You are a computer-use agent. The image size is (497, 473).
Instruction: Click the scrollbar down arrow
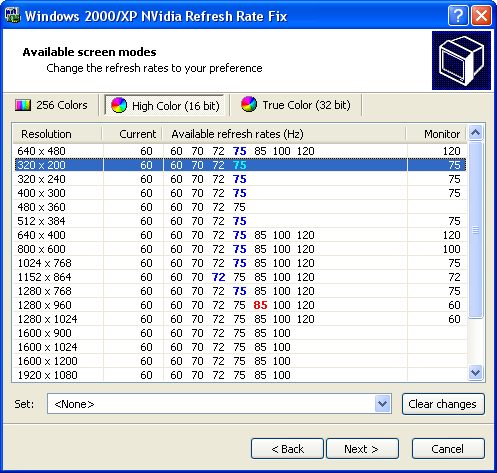(475, 372)
